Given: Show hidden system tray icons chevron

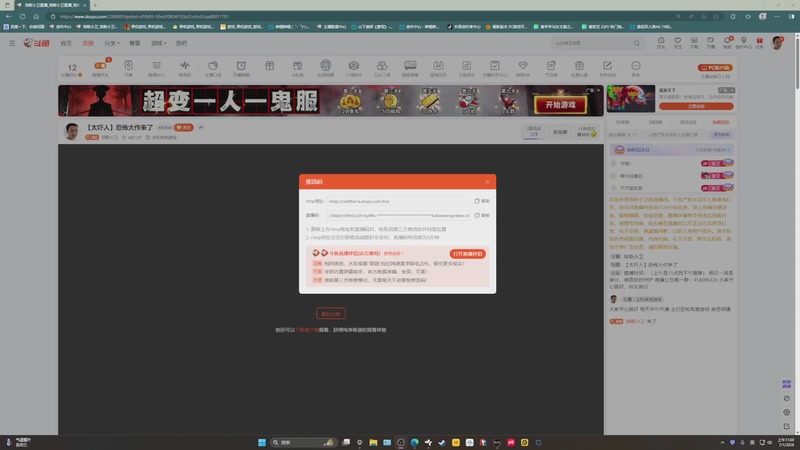Looking at the screenshot, I should pyautogui.click(x=722, y=442).
